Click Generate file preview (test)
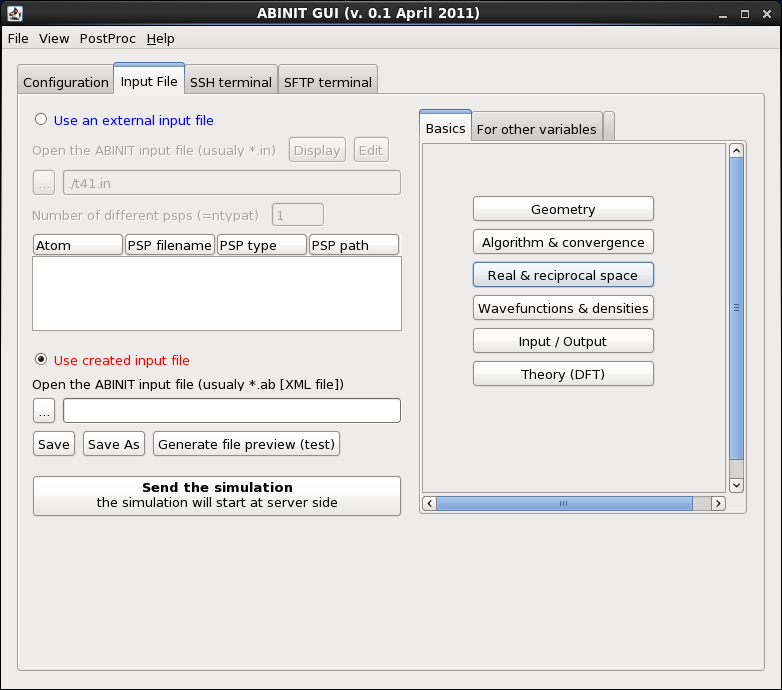 [x=246, y=444]
